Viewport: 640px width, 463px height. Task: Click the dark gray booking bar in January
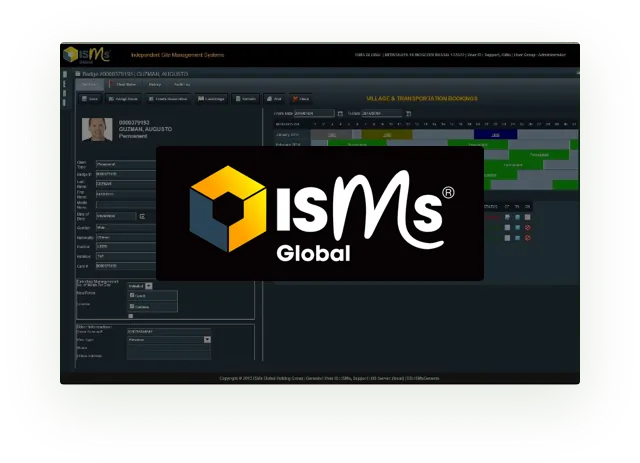click(x=331, y=135)
